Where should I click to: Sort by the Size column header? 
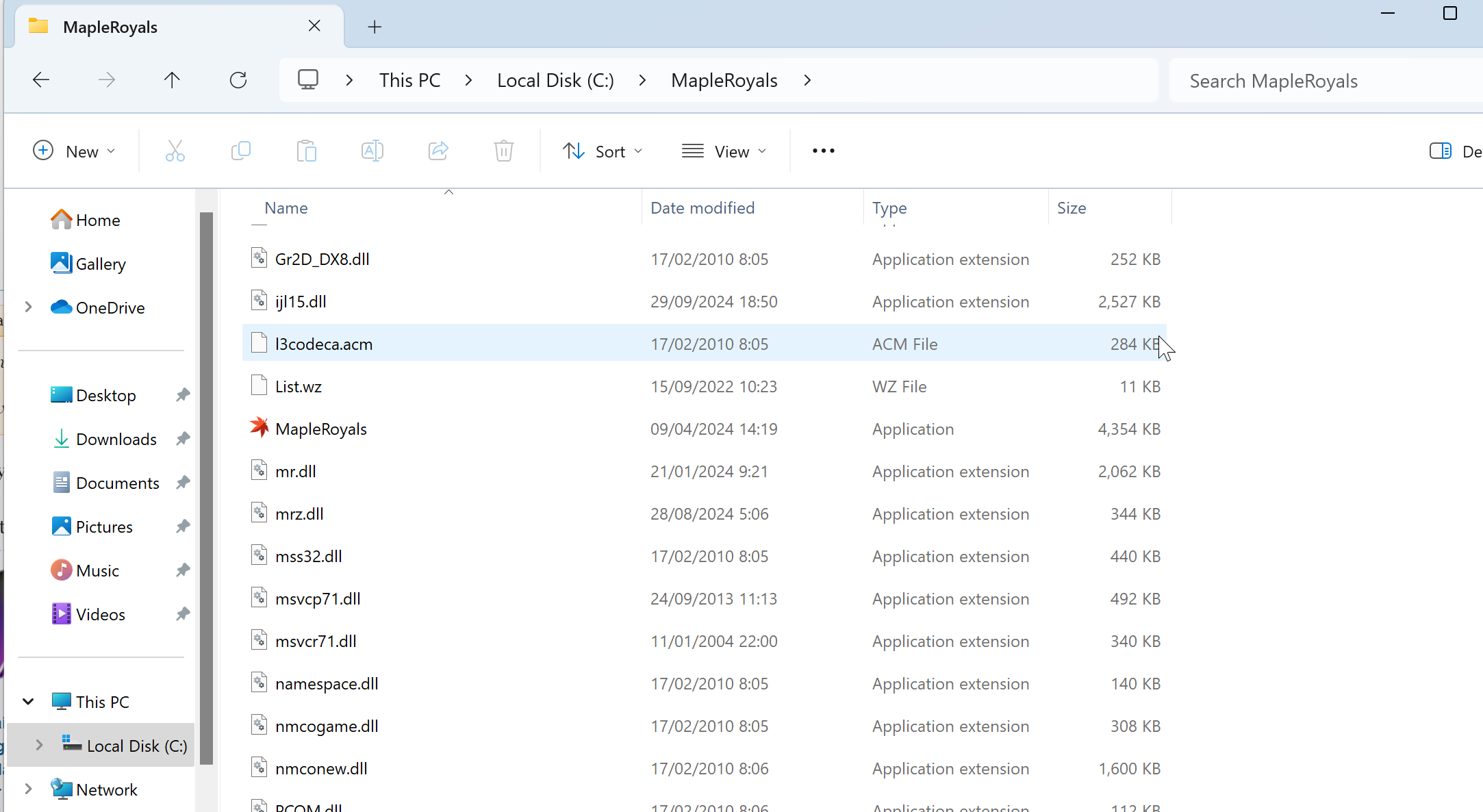tap(1110, 208)
